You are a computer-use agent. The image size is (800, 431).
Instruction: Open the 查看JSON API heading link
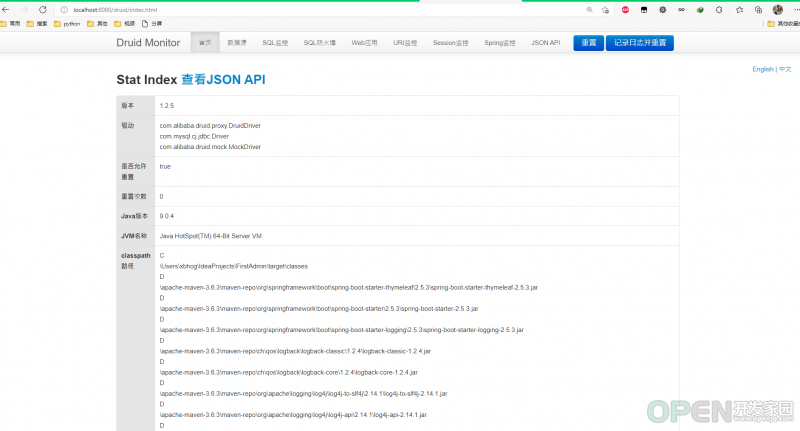(x=223, y=80)
